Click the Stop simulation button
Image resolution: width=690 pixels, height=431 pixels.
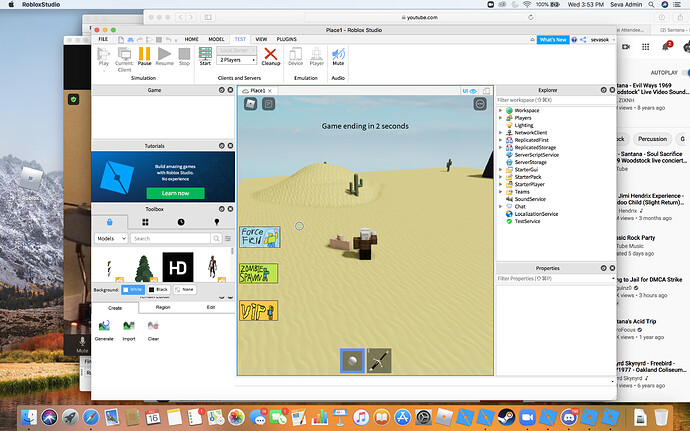(x=184, y=56)
